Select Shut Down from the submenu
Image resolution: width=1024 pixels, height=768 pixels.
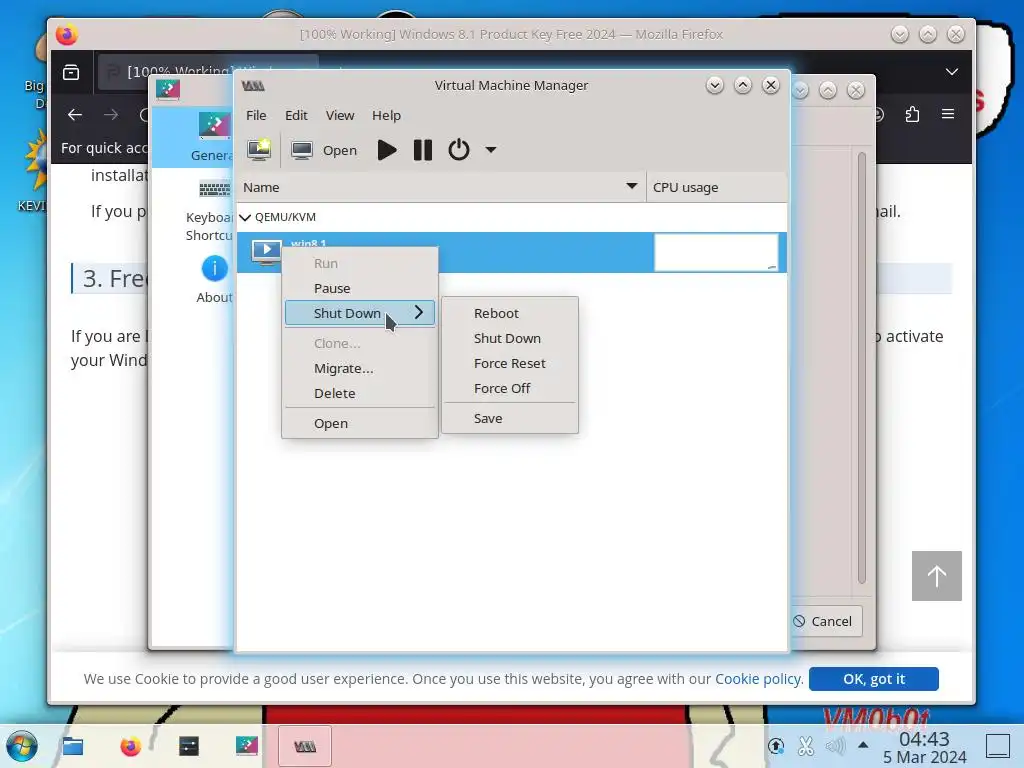pyautogui.click(x=509, y=338)
